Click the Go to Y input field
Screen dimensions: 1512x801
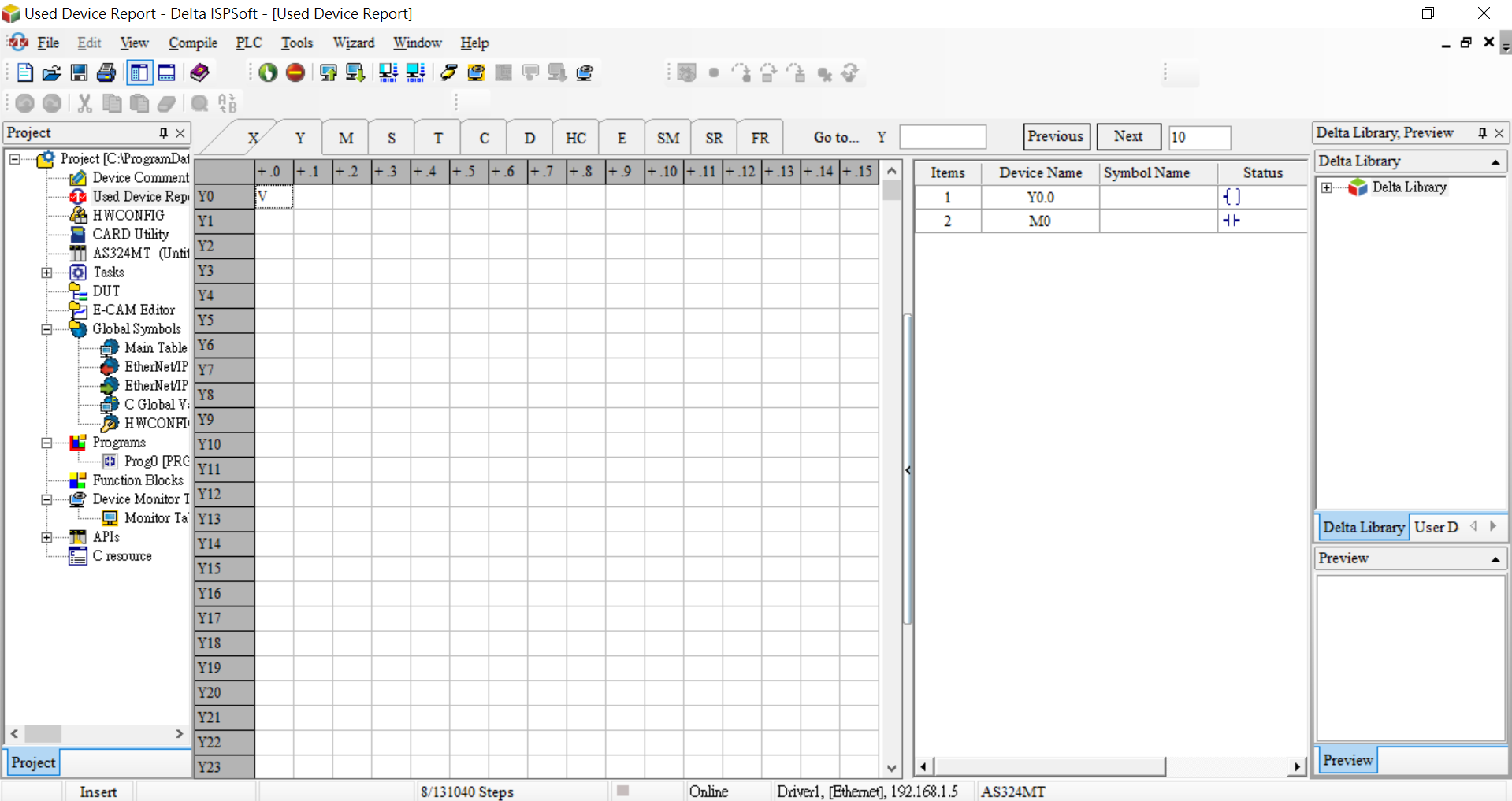pos(942,137)
